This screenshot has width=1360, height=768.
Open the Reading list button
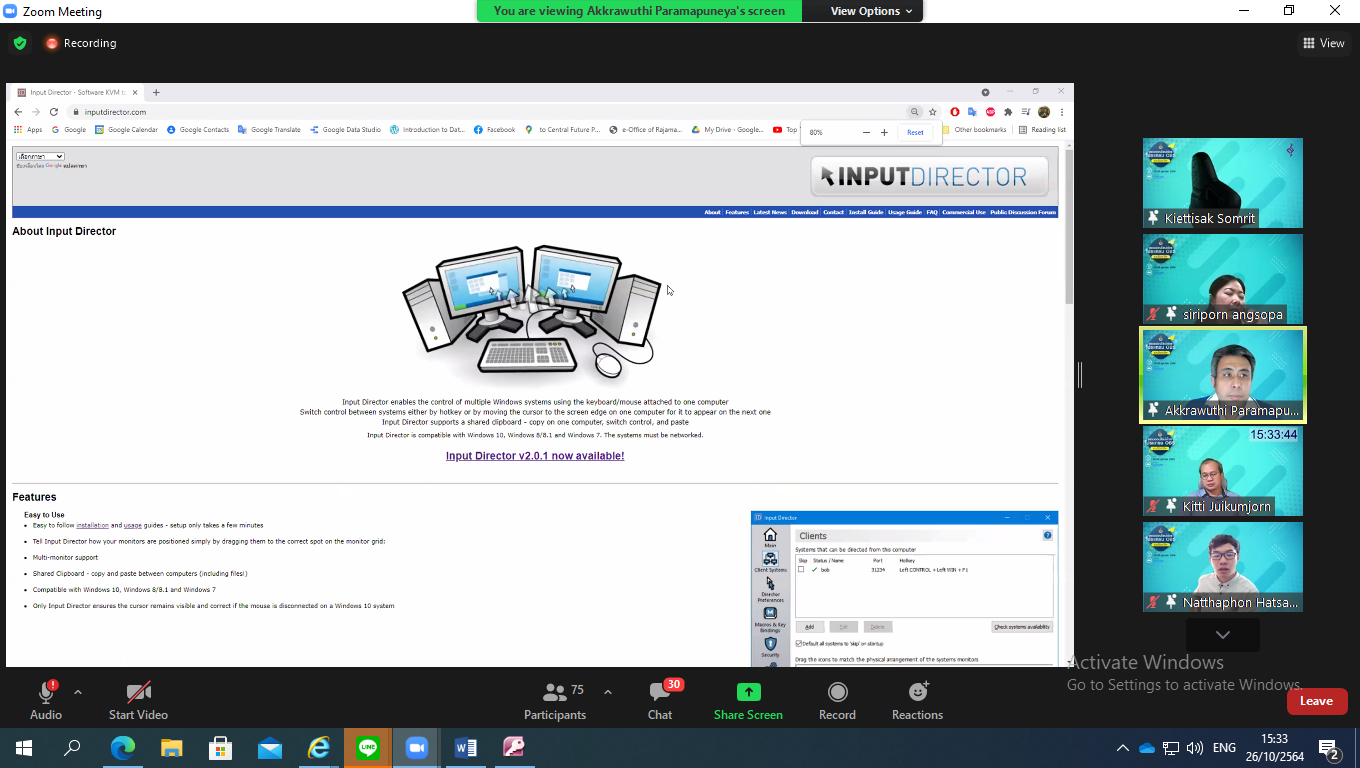(x=1042, y=129)
